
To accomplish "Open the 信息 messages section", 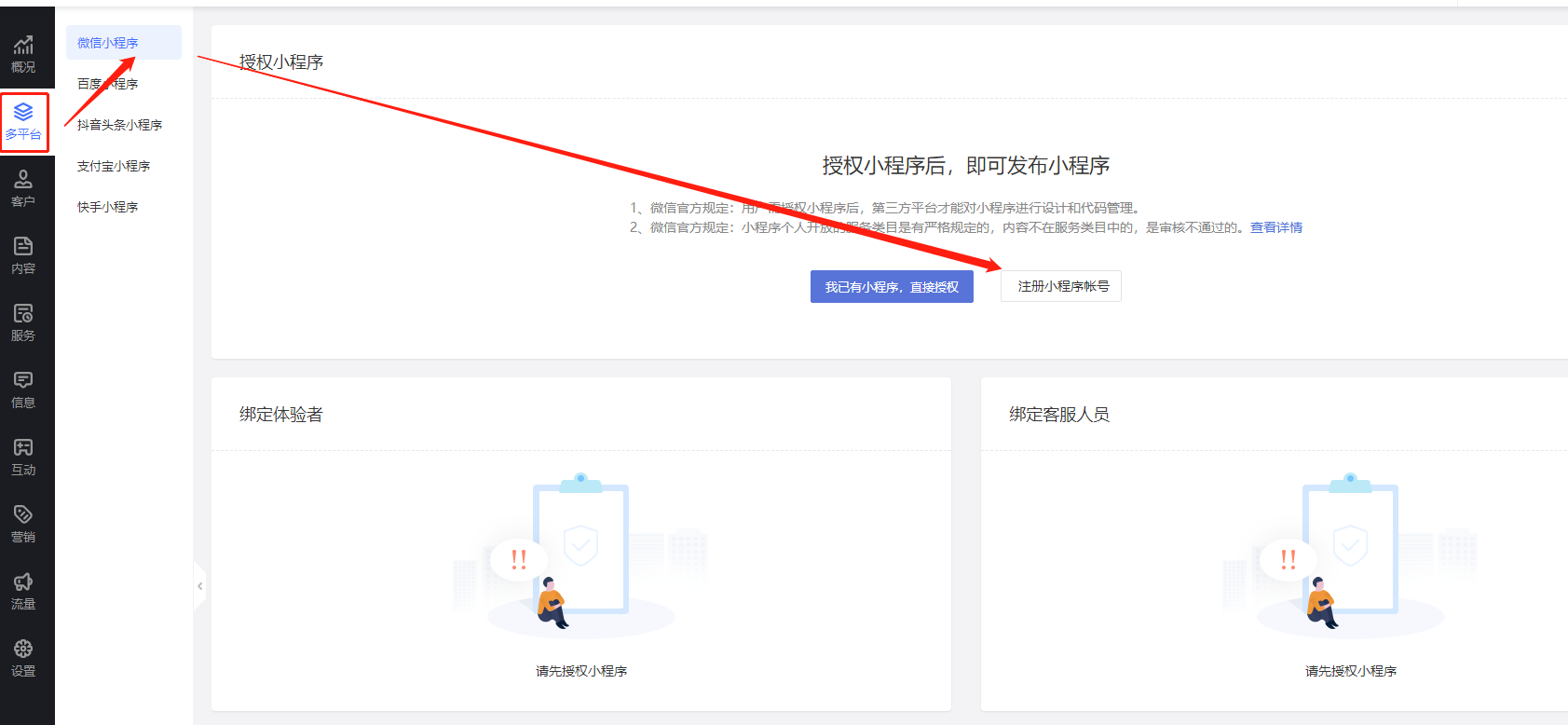I will tap(23, 390).
